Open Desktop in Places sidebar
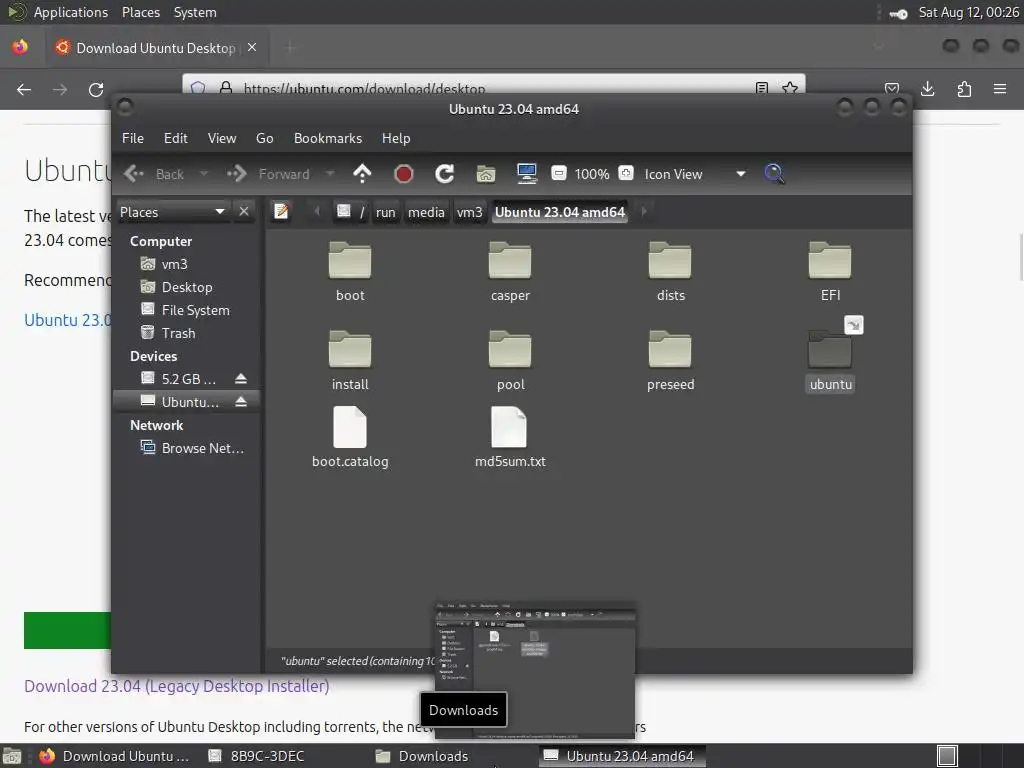Screen dimensions: 1024x768 pos(187,287)
